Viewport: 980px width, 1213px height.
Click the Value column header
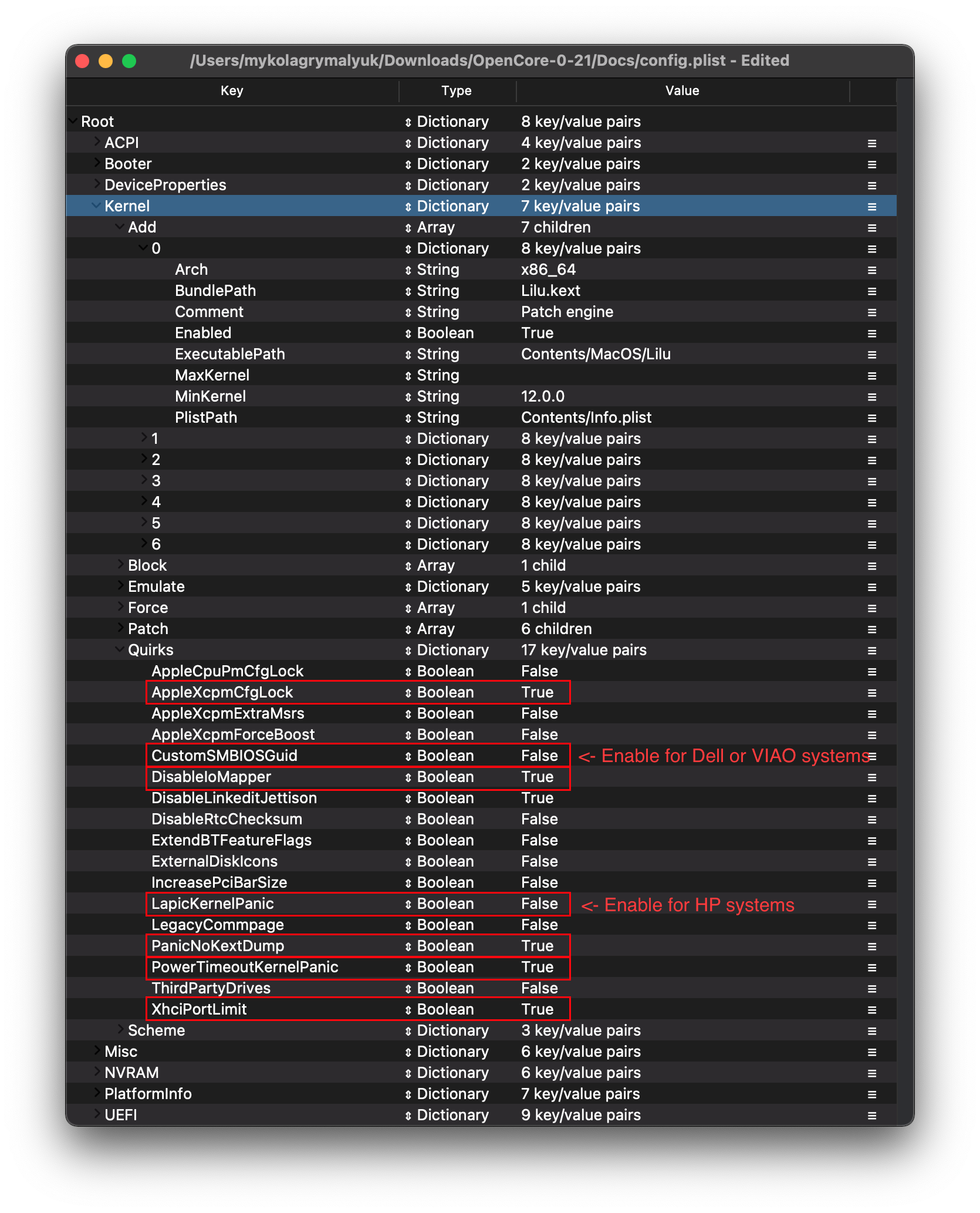tap(682, 90)
